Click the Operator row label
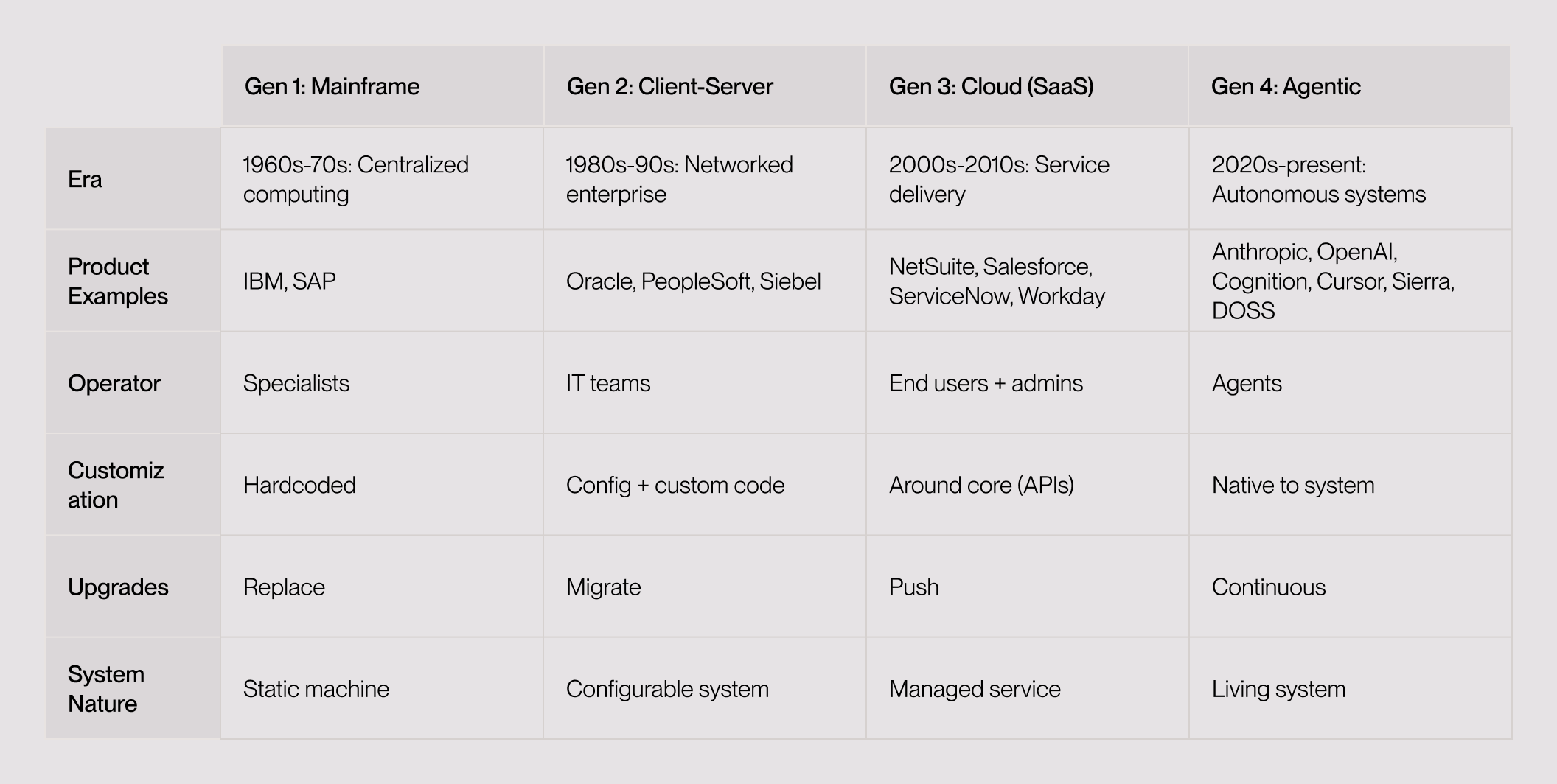 coord(114,383)
